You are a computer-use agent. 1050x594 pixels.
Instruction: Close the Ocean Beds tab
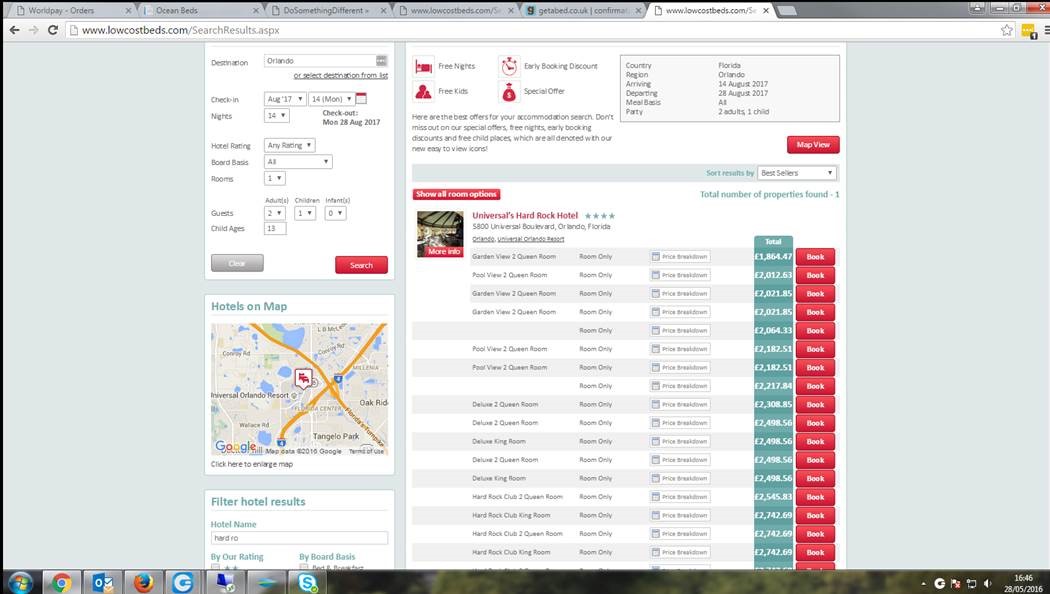[256, 11]
